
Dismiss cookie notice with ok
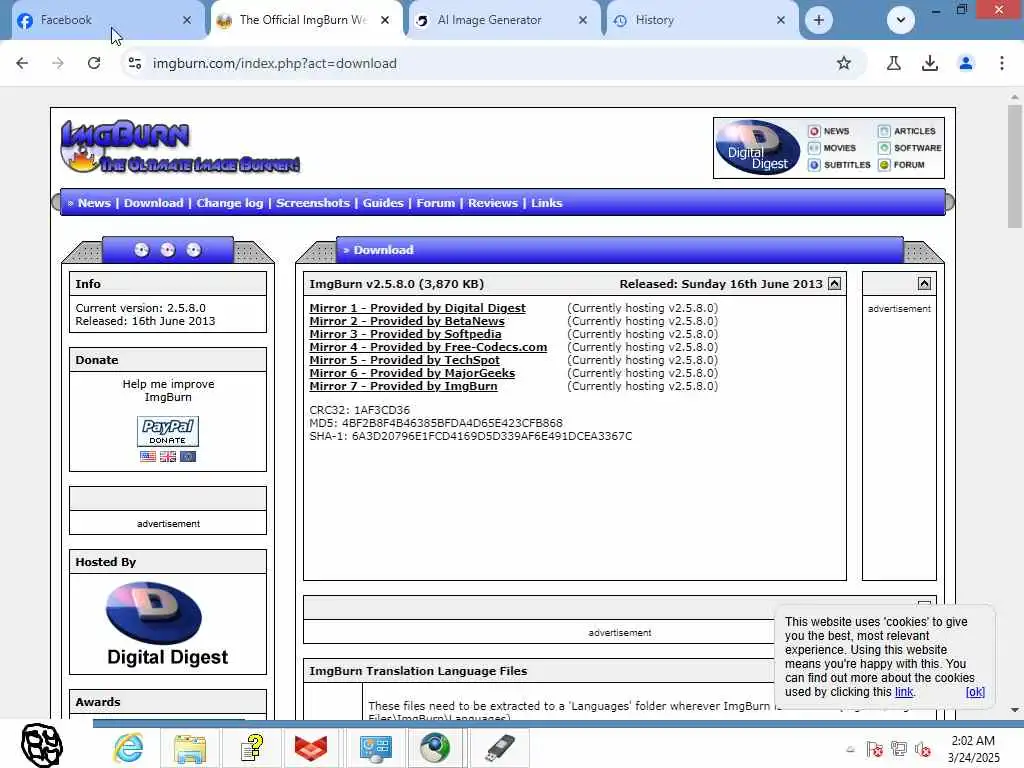click(x=975, y=692)
